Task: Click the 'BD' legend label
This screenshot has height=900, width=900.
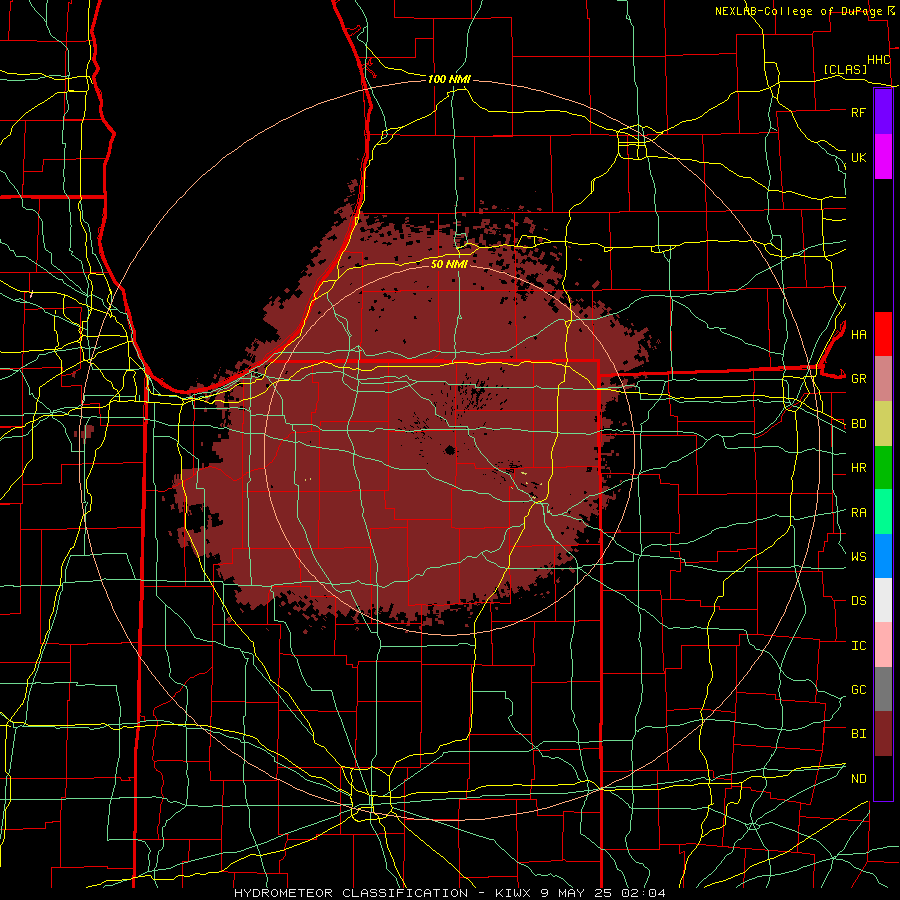Action: point(858,424)
